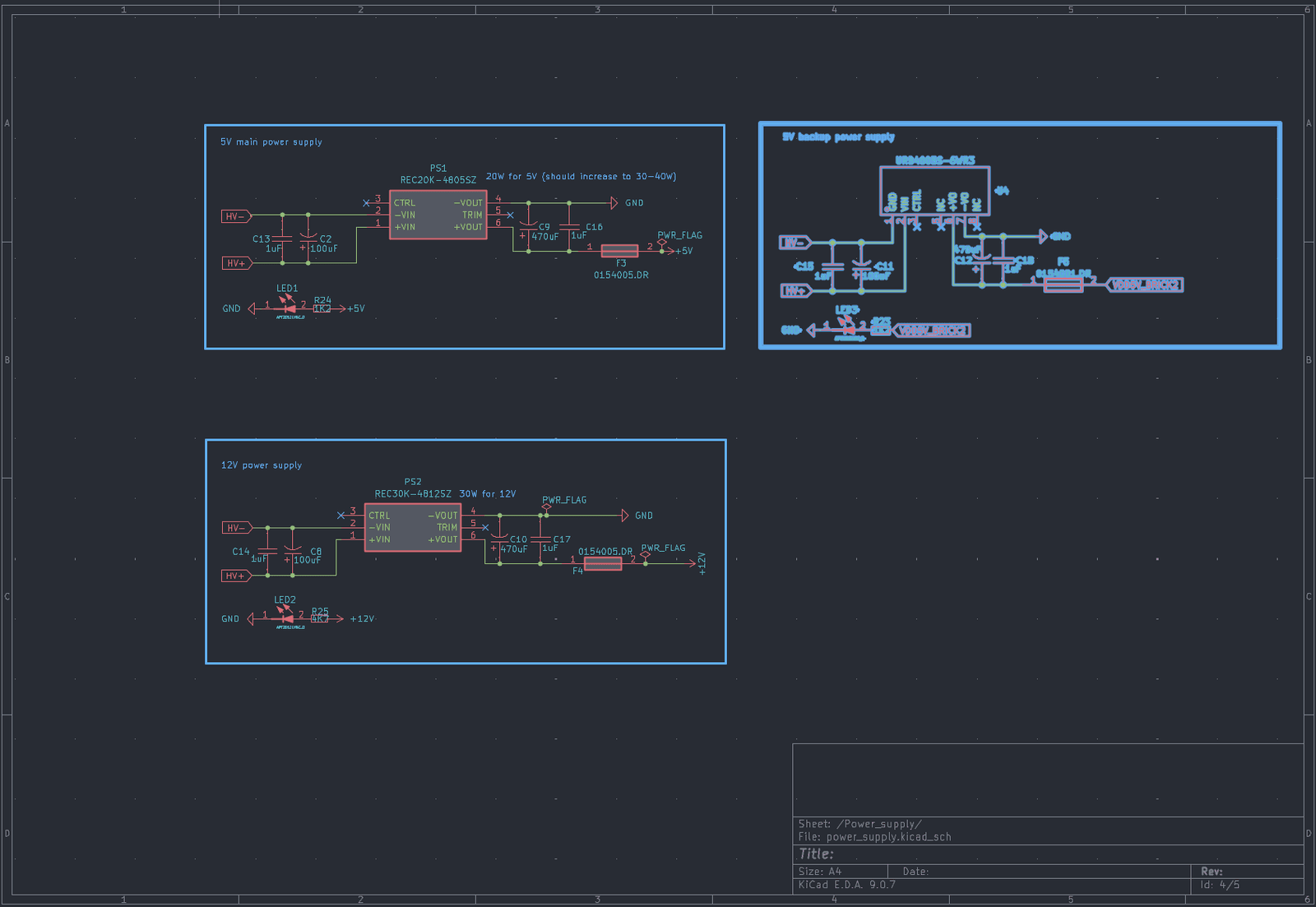This screenshot has width=1316, height=907.
Task: Select capacitor C17 1uF symbol
Action: [x=540, y=539]
